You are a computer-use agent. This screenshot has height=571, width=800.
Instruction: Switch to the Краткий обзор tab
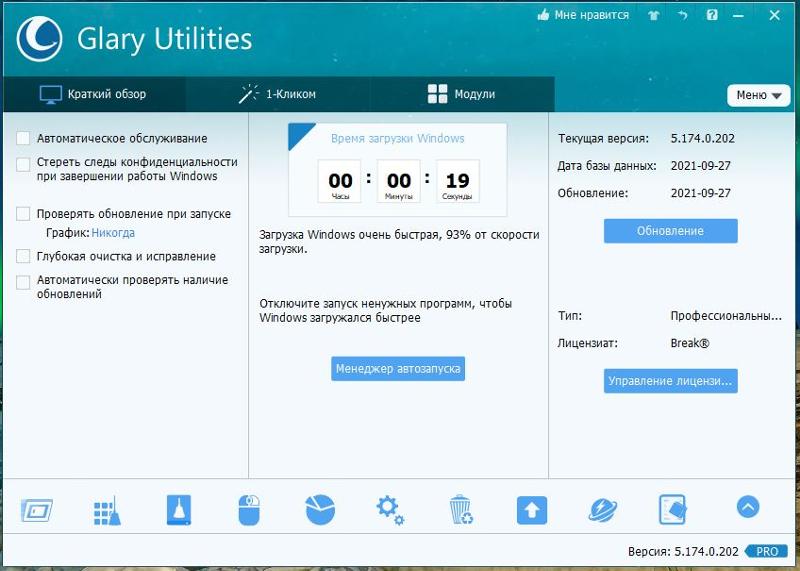tap(94, 94)
